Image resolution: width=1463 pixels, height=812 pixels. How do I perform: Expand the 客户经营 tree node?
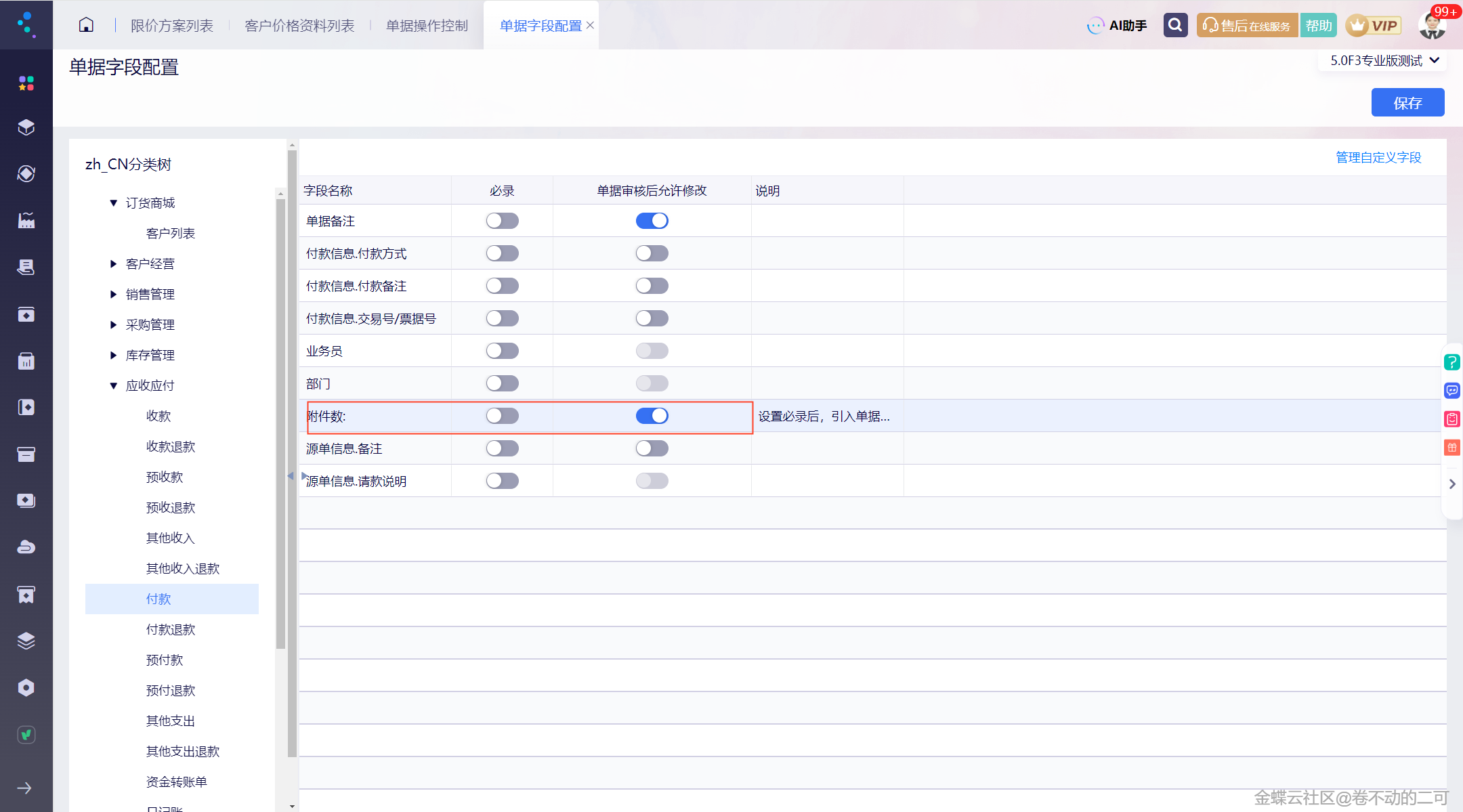point(113,264)
